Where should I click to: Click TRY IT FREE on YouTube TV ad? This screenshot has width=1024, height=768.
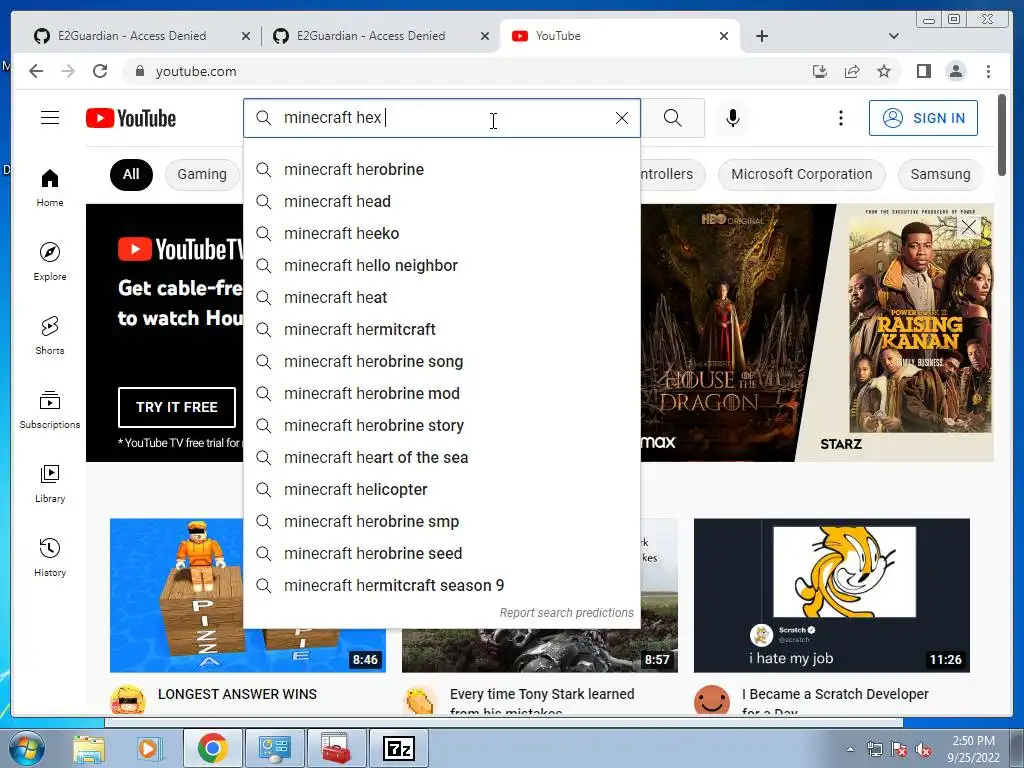click(x=176, y=407)
